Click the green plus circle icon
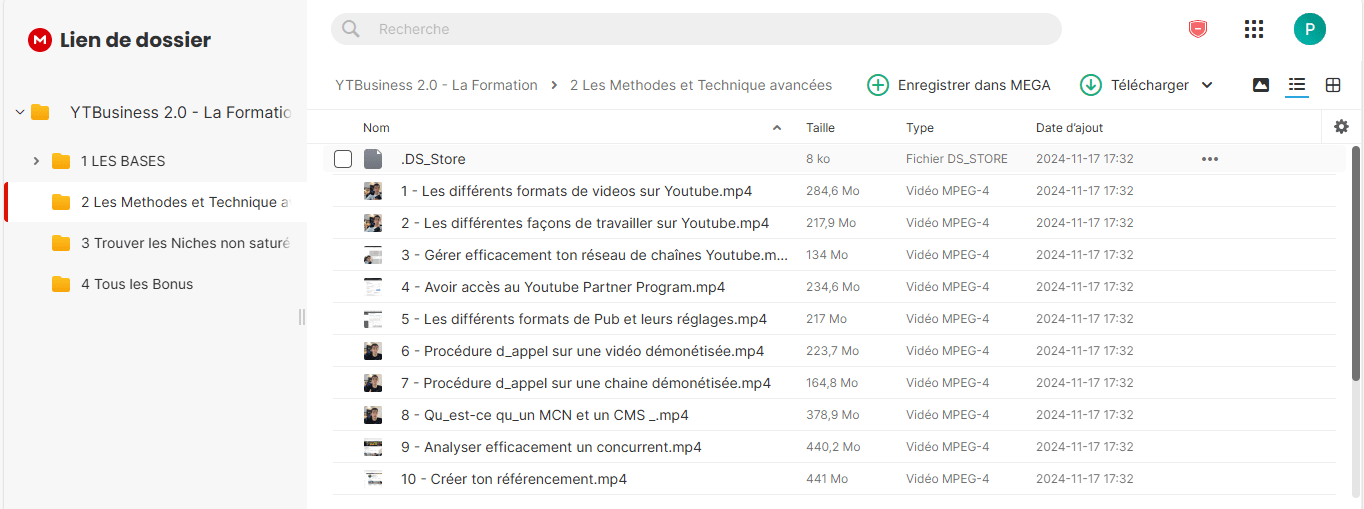This screenshot has width=1364, height=509. click(x=878, y=85)
